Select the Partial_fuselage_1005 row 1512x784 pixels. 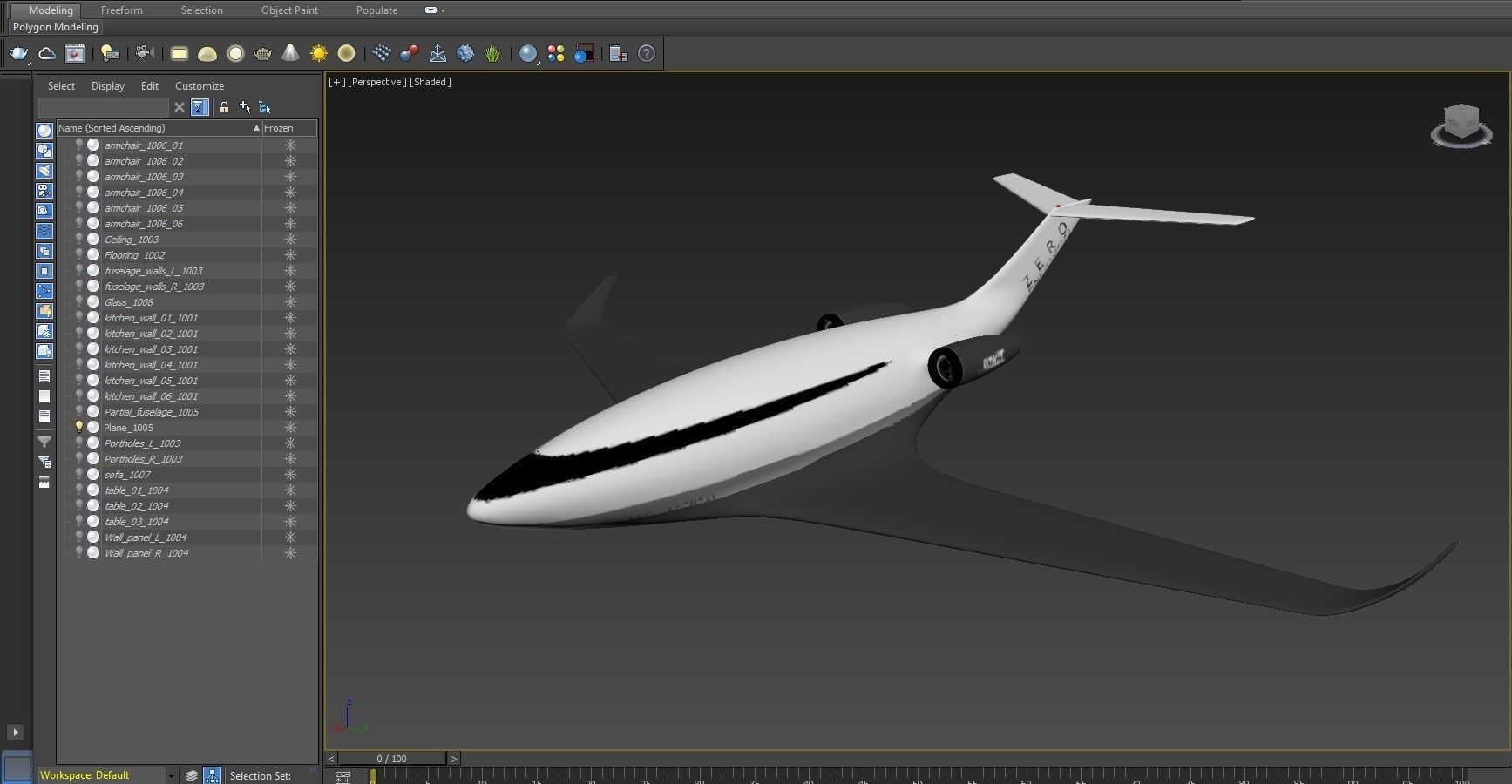(186, 411)
